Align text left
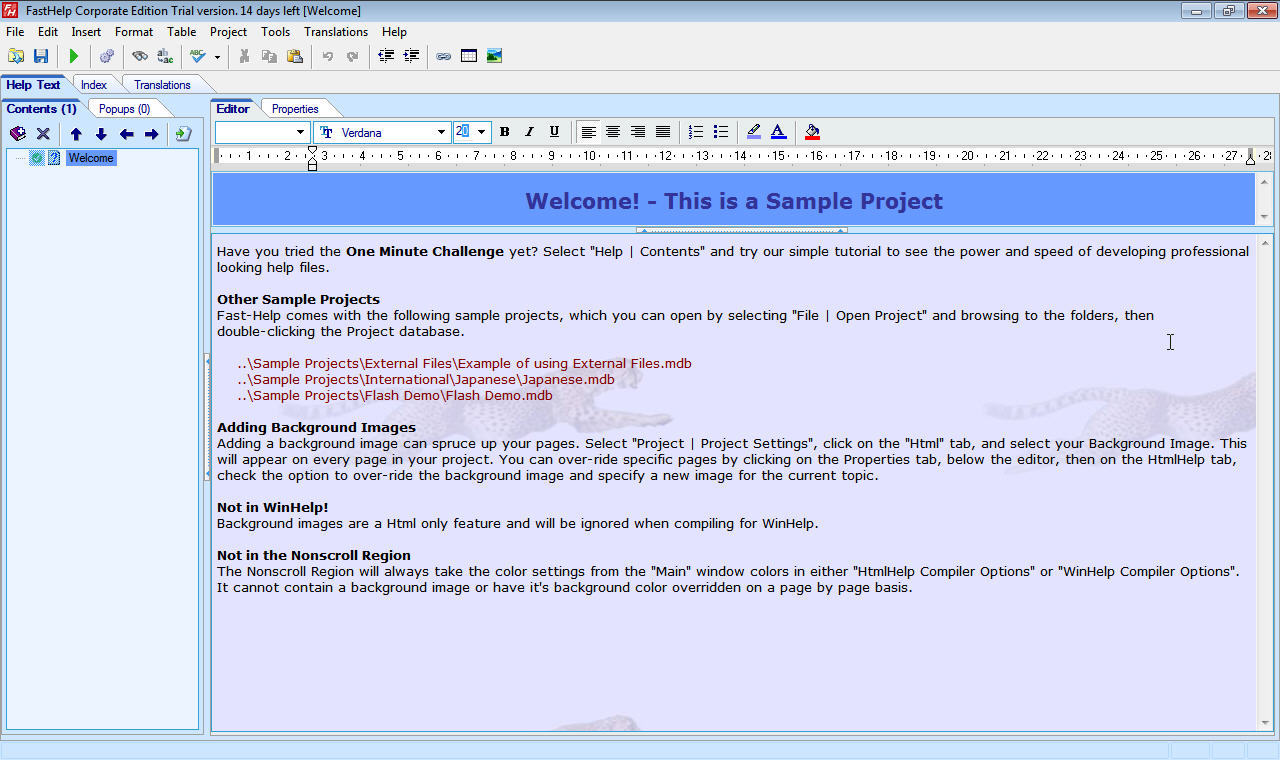Image resolution: width=1280 pixels, height=760 pixels. tap(588, 132)
